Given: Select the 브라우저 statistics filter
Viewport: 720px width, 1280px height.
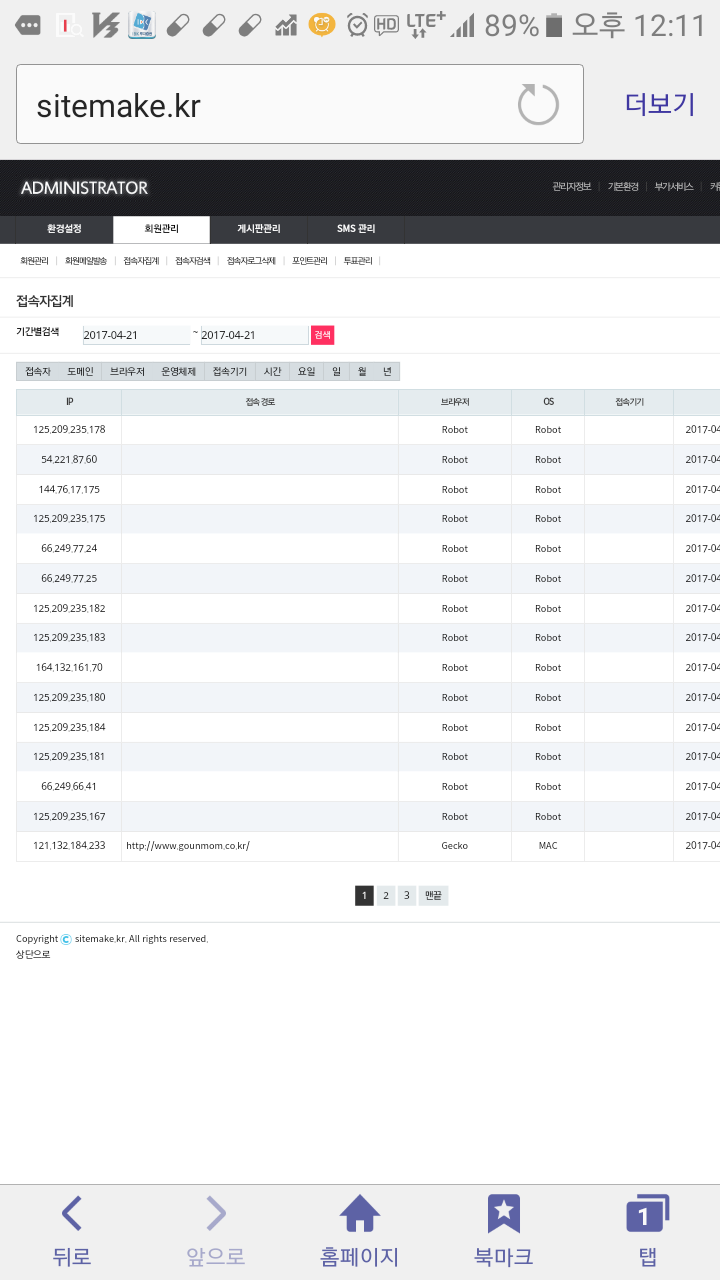Looking at the screenshot, I should pos(127,372).
